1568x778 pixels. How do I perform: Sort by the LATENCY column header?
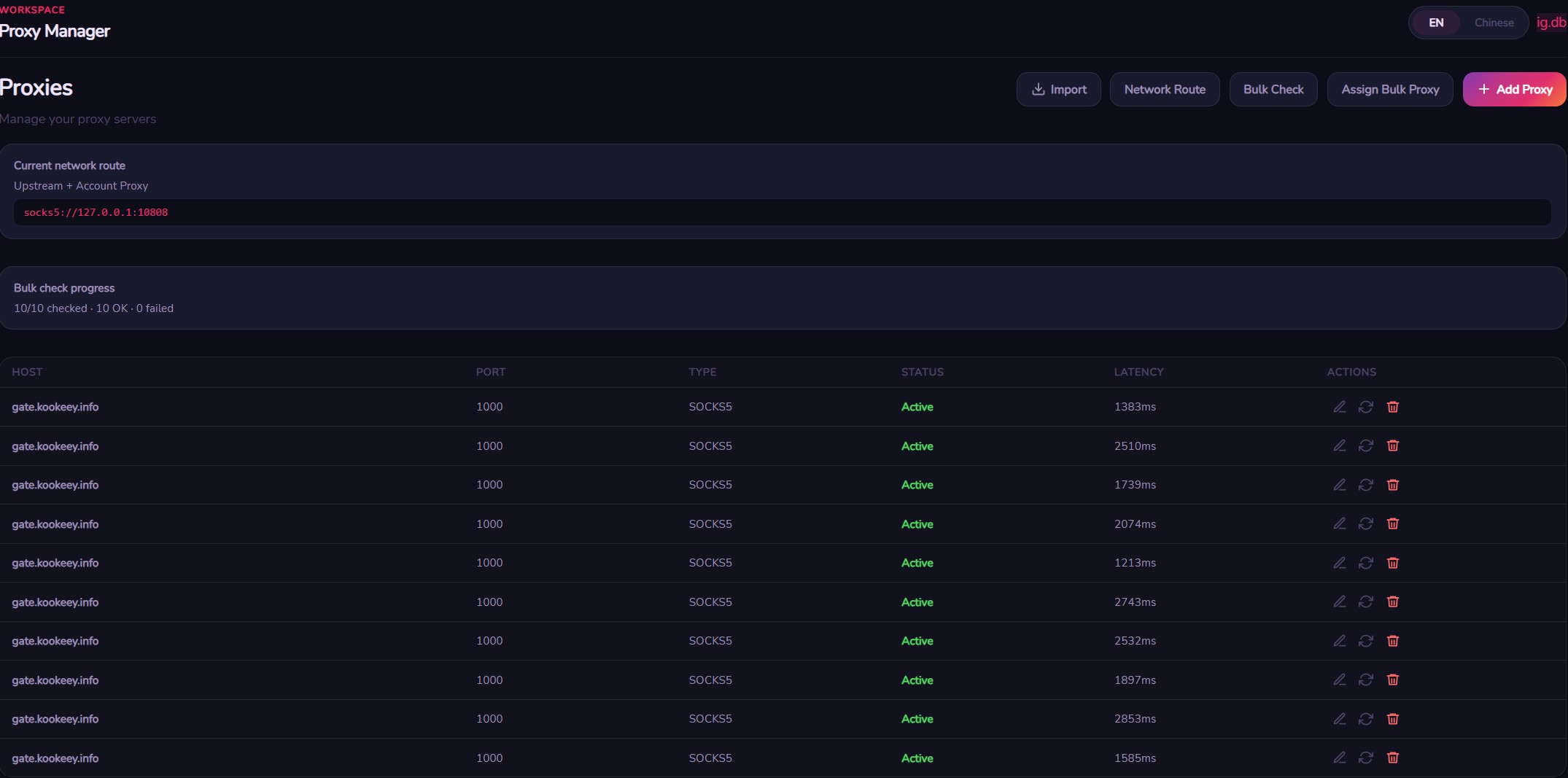[x=1138, y=372]
